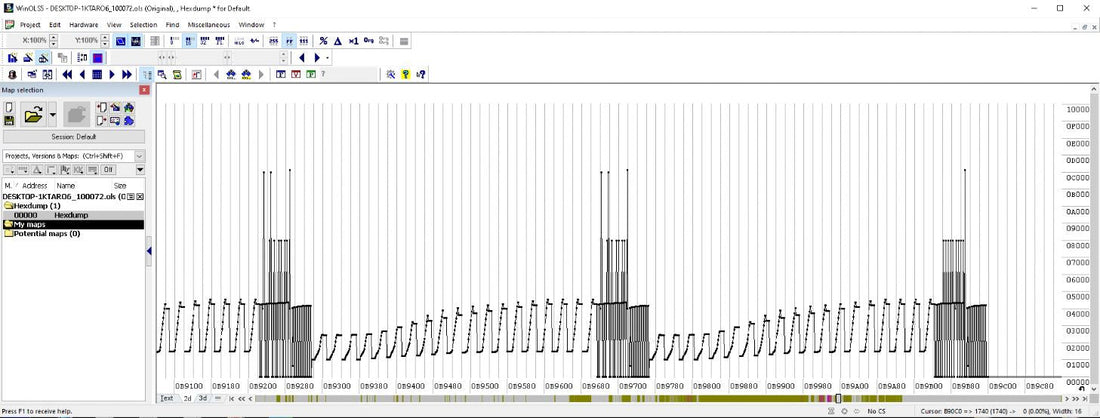Click the yellow question mark help icon

coord(405,74)
